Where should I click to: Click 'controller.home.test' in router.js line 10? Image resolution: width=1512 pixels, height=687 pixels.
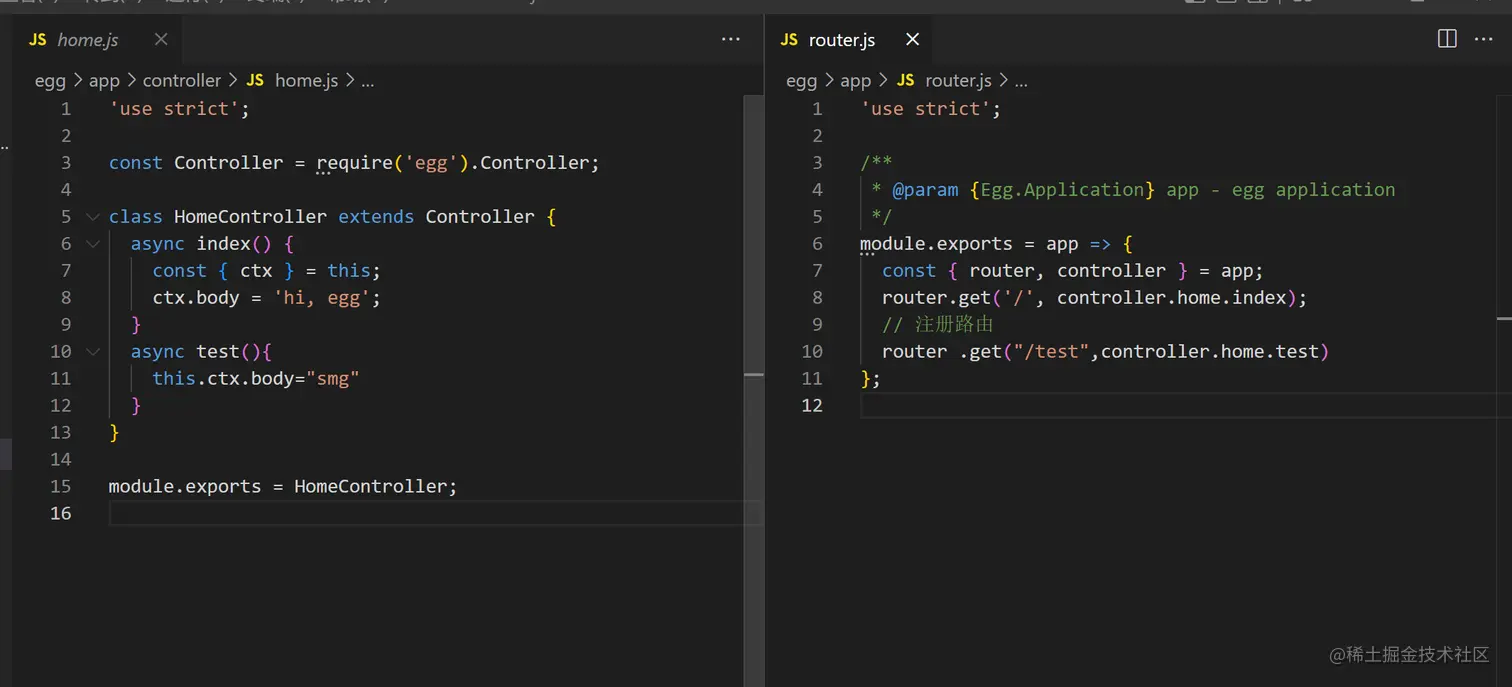click(1209, 352)
